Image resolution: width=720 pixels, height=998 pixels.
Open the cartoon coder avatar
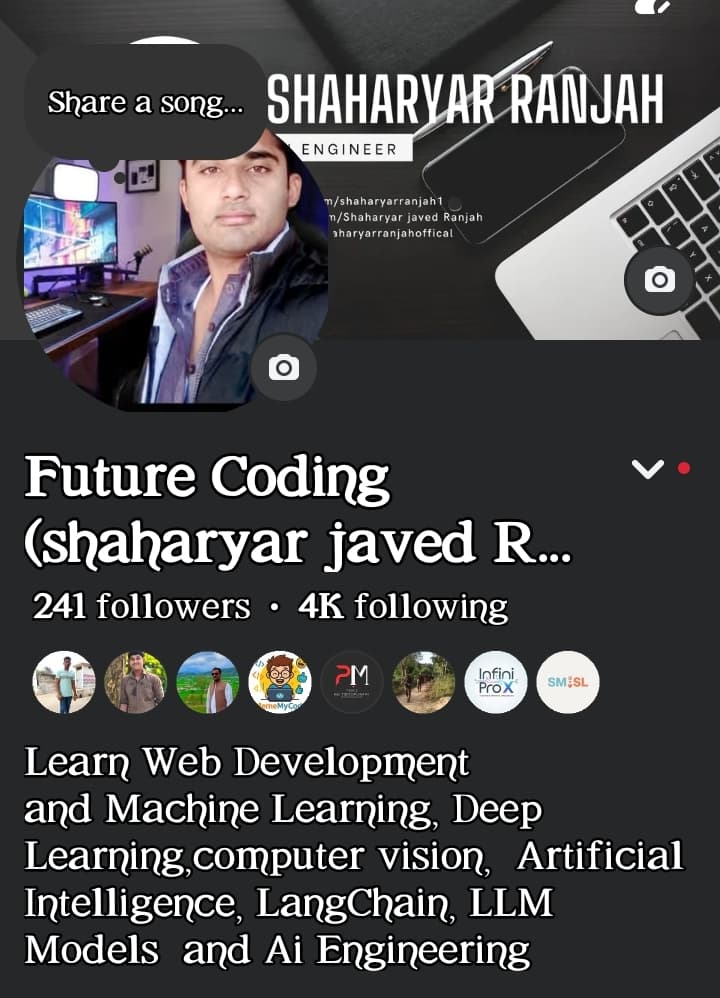(279, 682)
